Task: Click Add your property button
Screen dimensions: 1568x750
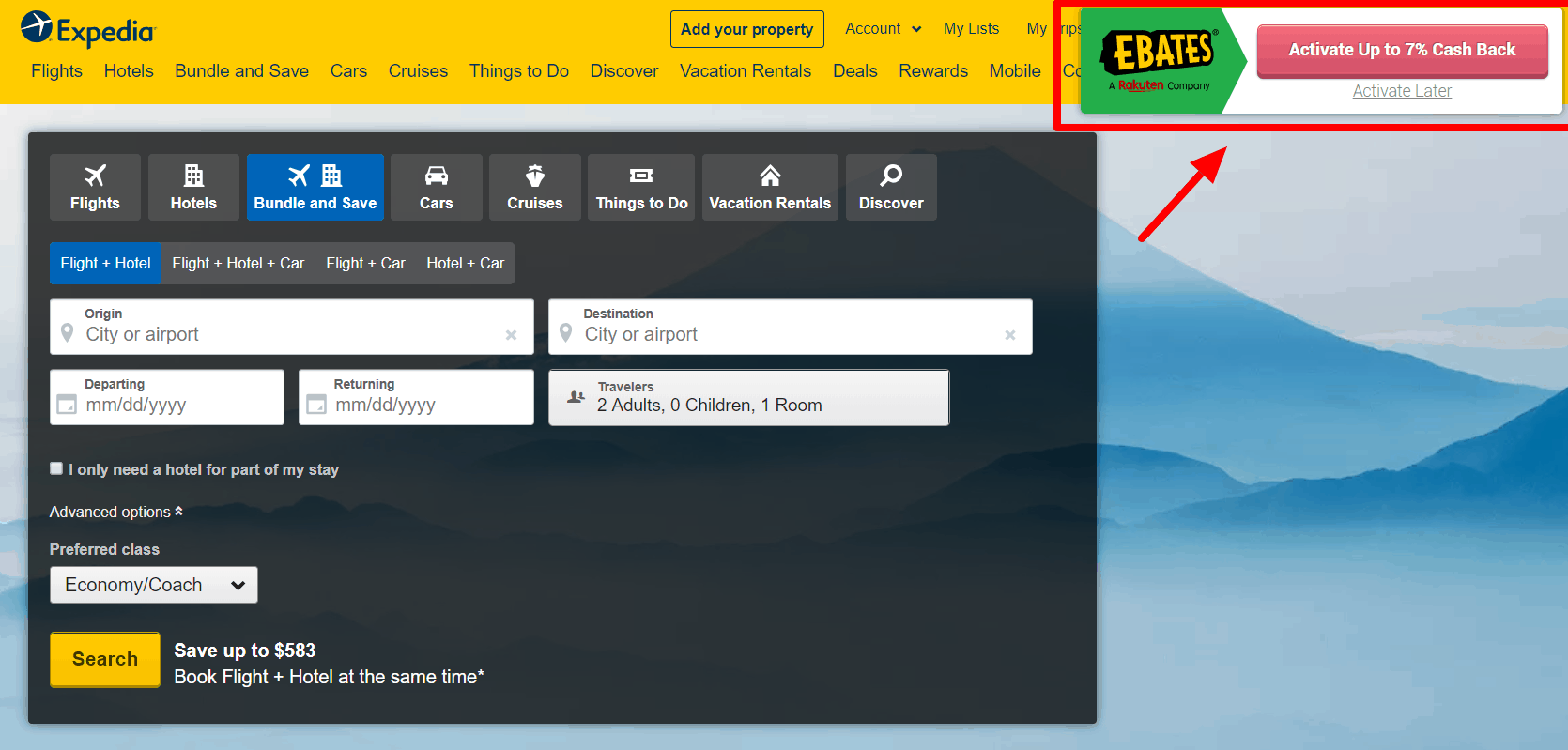Action: pos(747,29)
